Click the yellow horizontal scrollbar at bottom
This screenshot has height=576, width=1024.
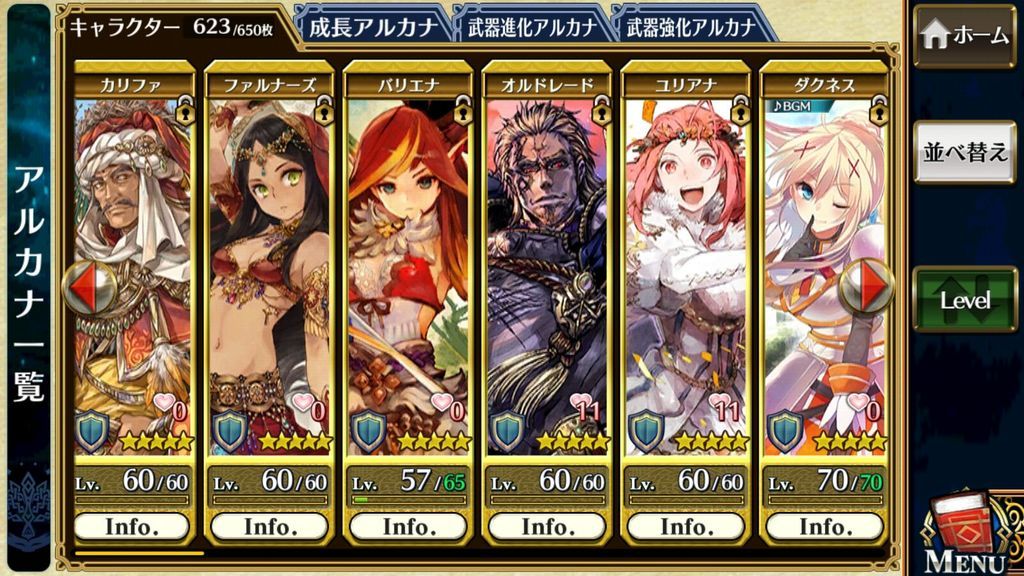coord(139,553)
